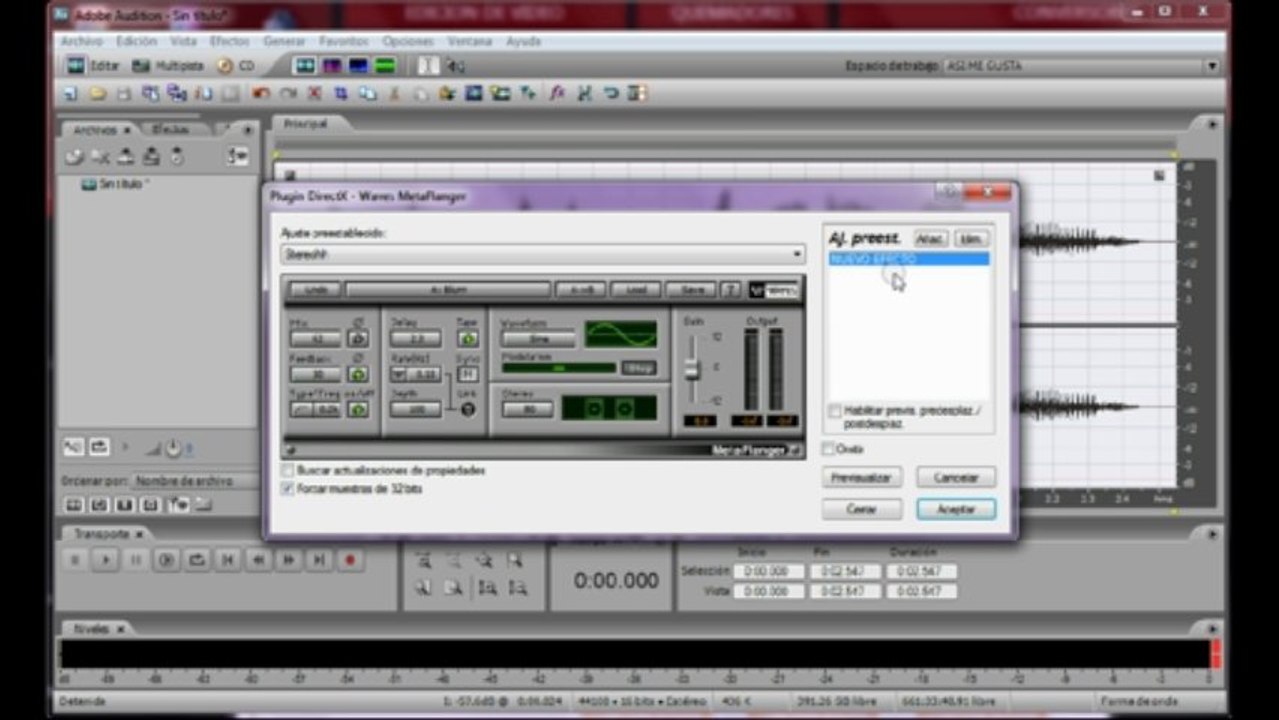The image size is (1279, 720).
Task: Click the red undo arrow toolbar icon
Action: pyautogui.click(x=261, y=93)
